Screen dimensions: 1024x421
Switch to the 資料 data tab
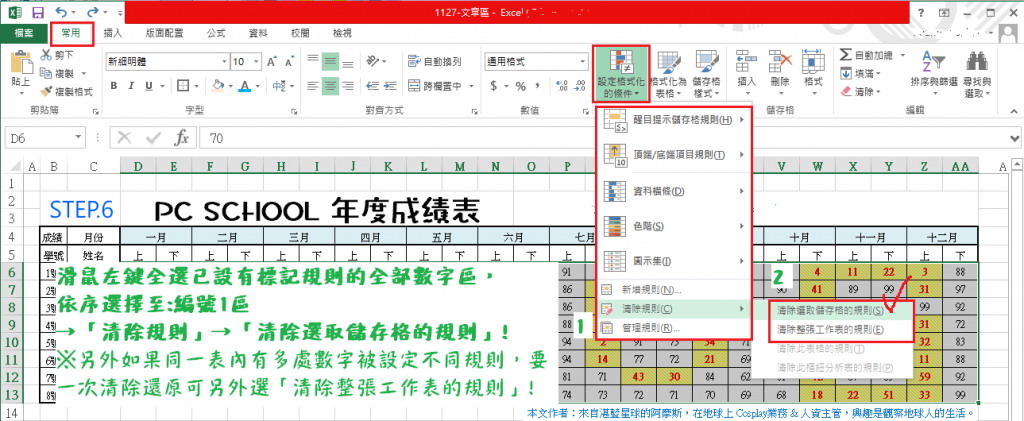click(258, 33)
